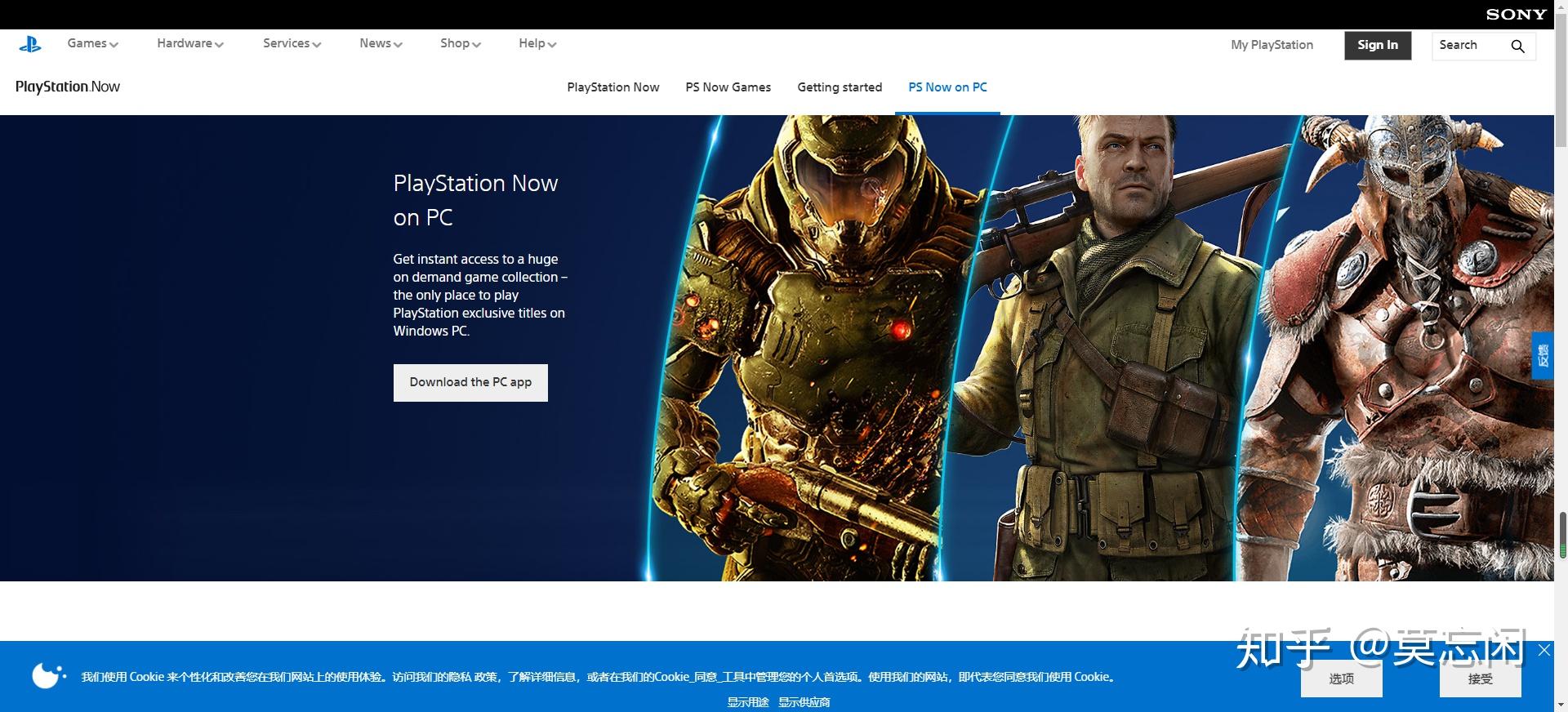Open the blue feedback side tab

(1542, 355)
